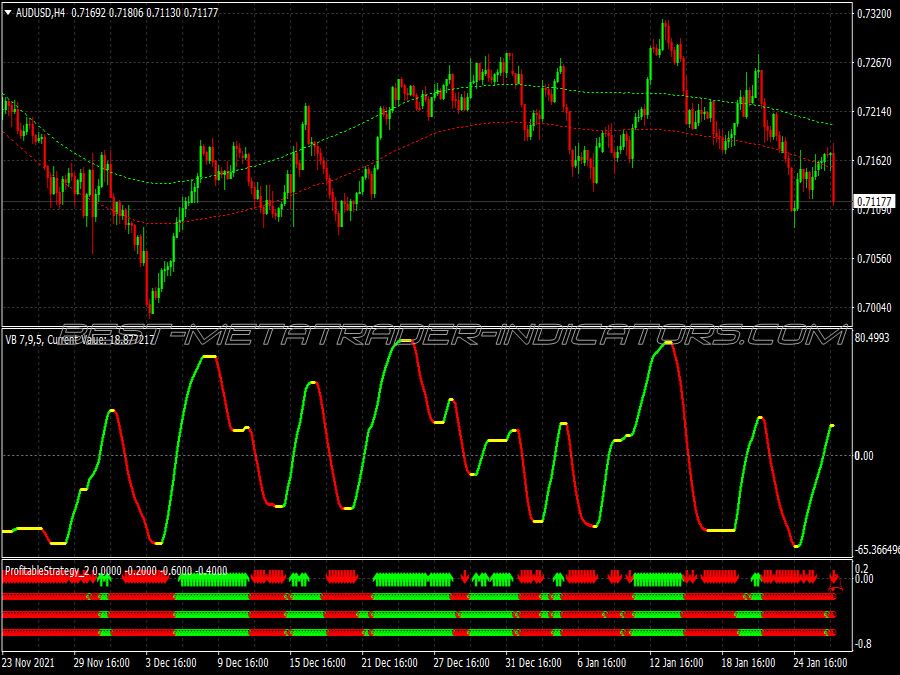Screen dimensions: 900x675
Task: Click the -65.366496 oscillator scale value
Action: 877,550
